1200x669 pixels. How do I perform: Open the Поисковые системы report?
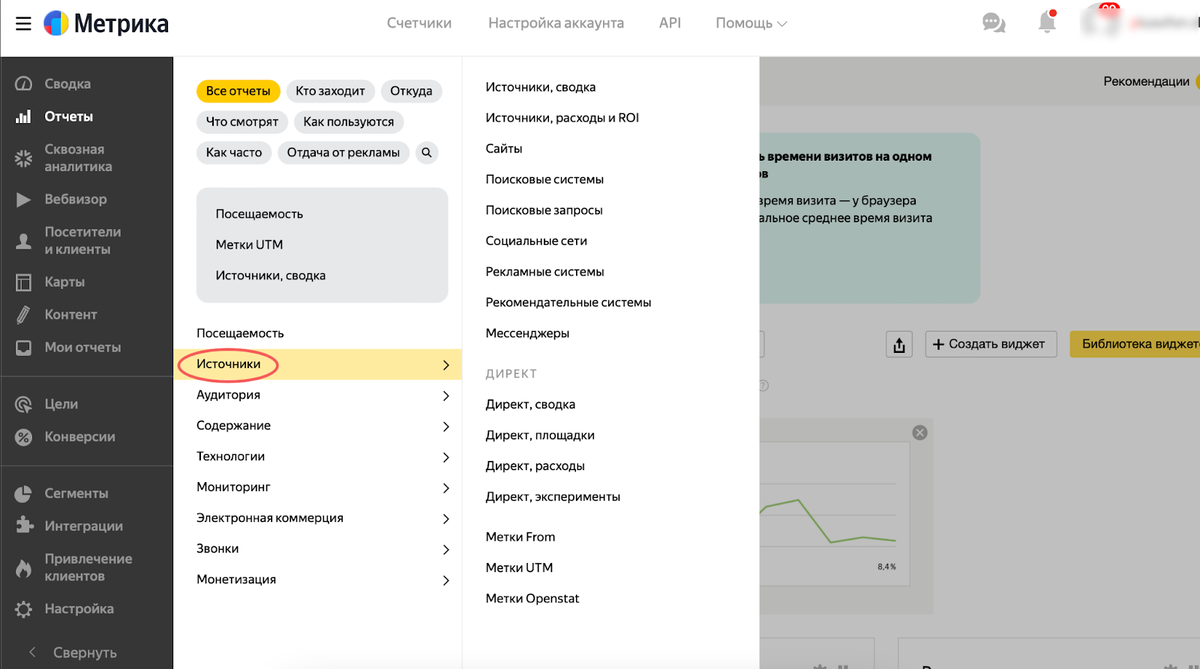point(544,180)
